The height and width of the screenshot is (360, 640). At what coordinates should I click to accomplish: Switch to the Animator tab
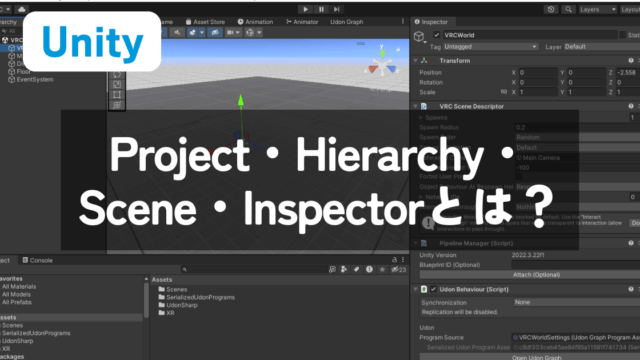pos(302,22)
